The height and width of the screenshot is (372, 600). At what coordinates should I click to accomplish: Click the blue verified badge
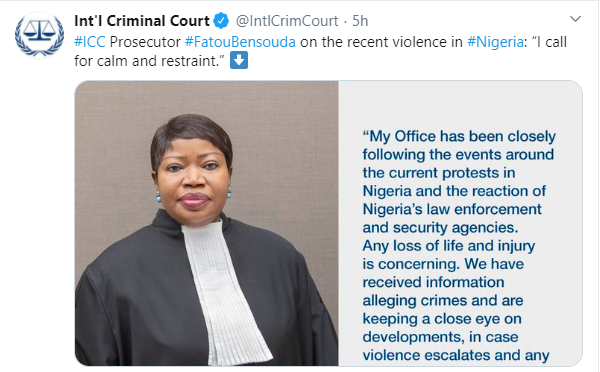click(221, 21)
